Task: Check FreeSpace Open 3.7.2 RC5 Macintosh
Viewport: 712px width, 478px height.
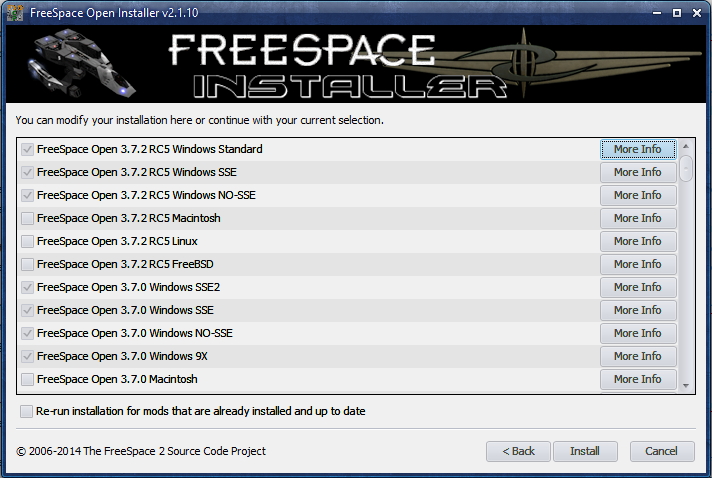Action: 27,218
